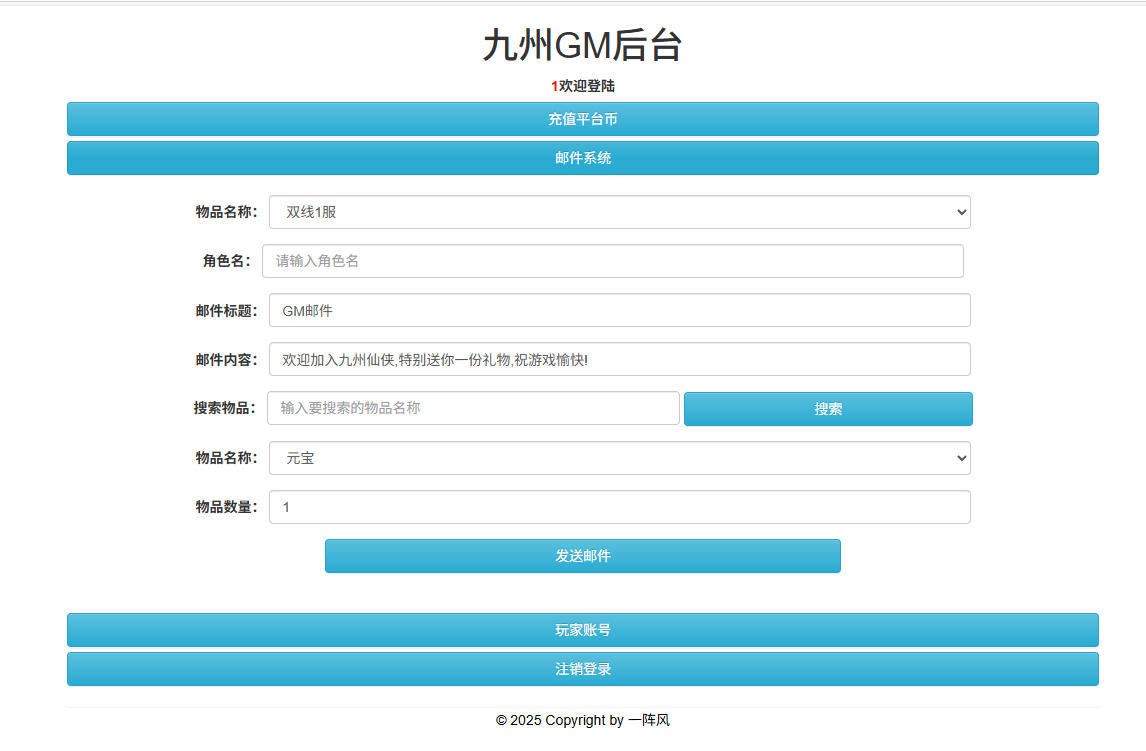The width and height of the screenshot is (1146, 751).
Task: Open the 充值平台币 section
Action: pyautogui.click(x=582, y=119)
